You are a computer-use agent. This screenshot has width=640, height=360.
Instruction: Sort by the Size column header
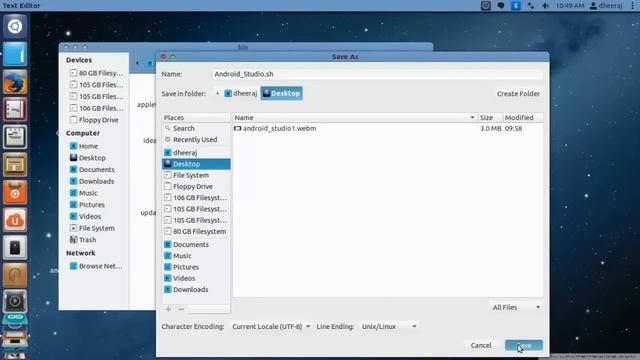[x=490, y=118]
